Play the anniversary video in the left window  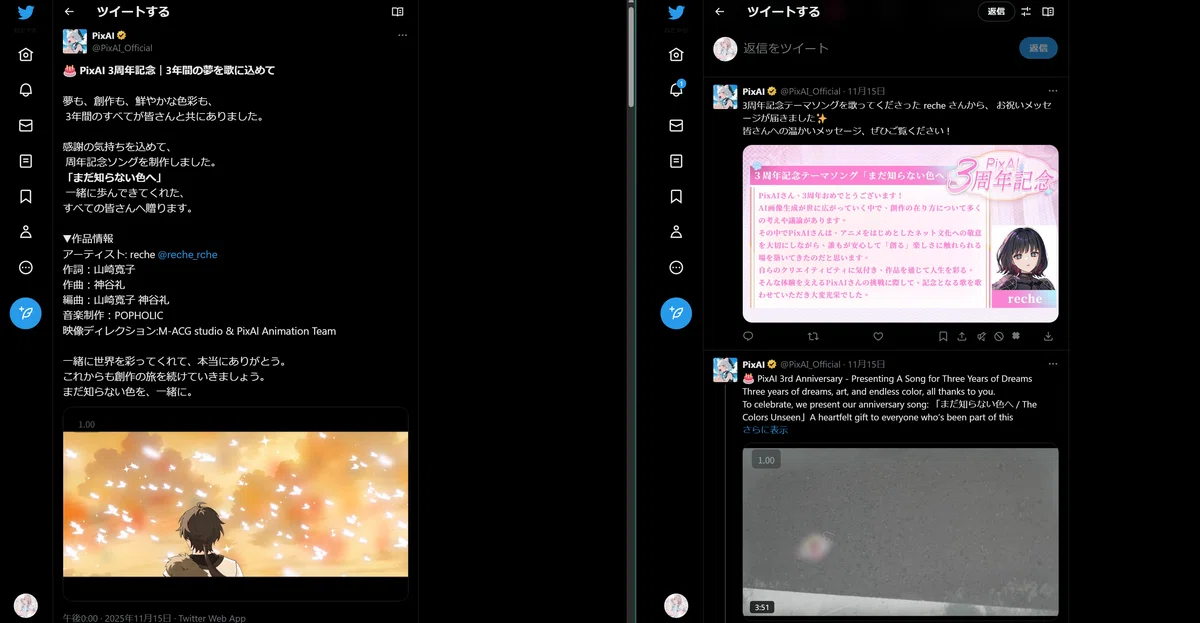(x=236, y=504)
